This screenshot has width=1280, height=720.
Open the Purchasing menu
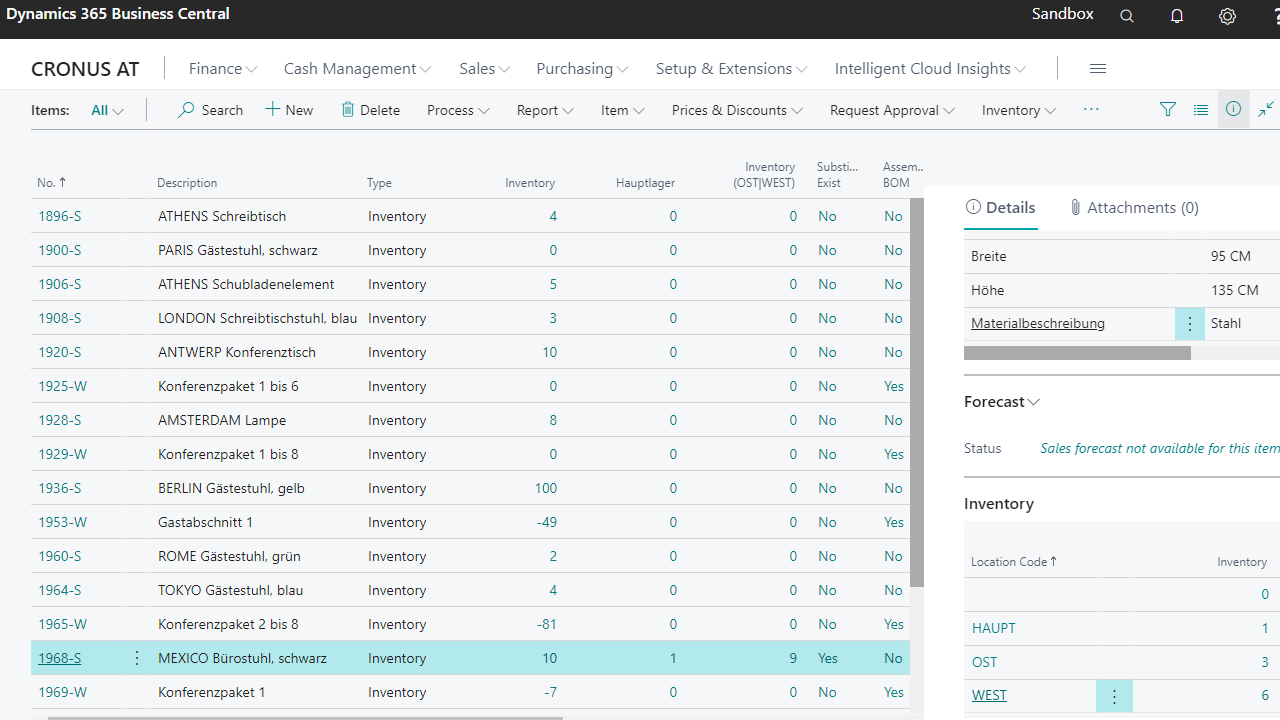[582, 68]
